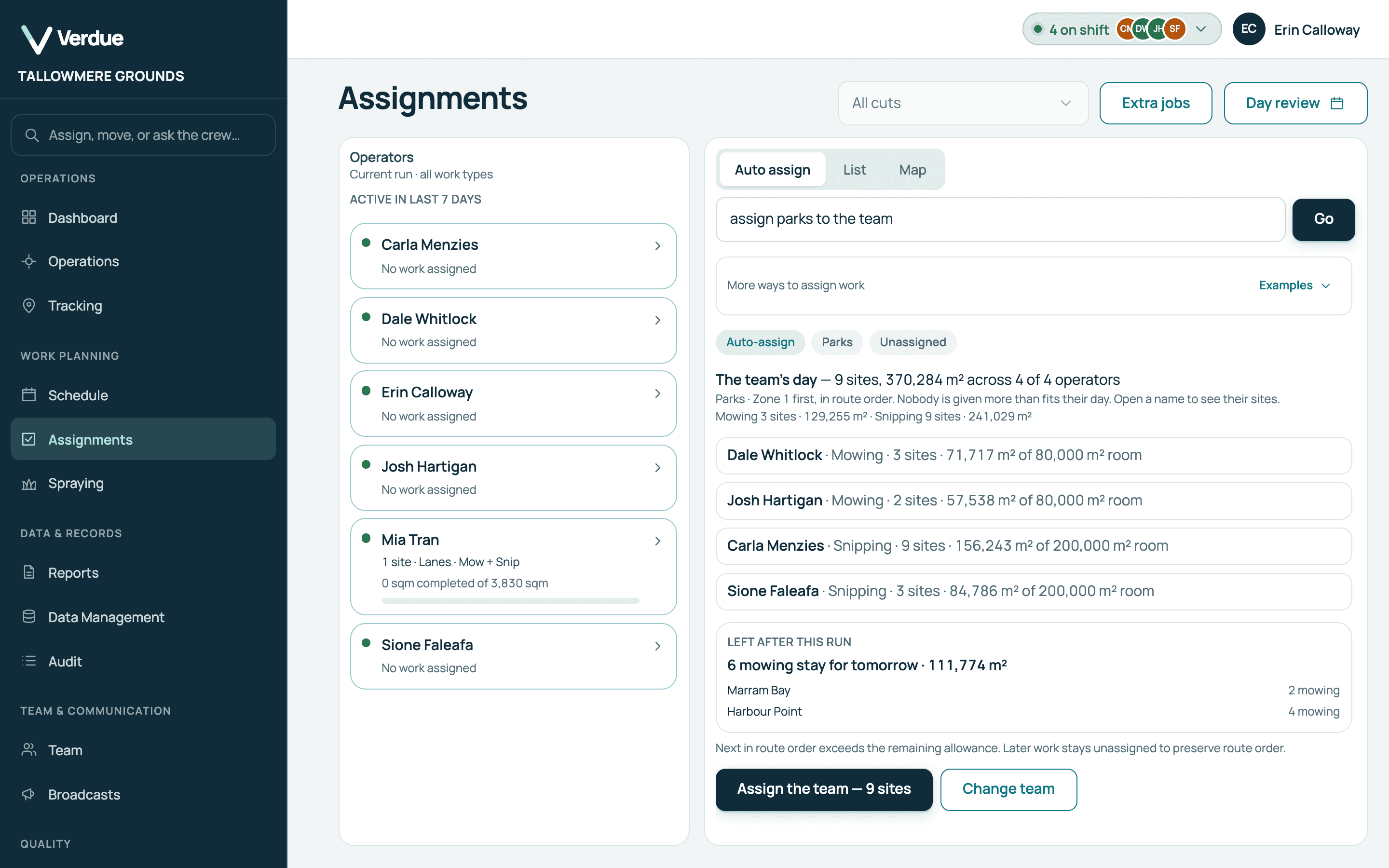Image resolution: width=1389 pixels, height=868 pixels.
Task: Open Tracking in the sidebar
Action: 143,305
